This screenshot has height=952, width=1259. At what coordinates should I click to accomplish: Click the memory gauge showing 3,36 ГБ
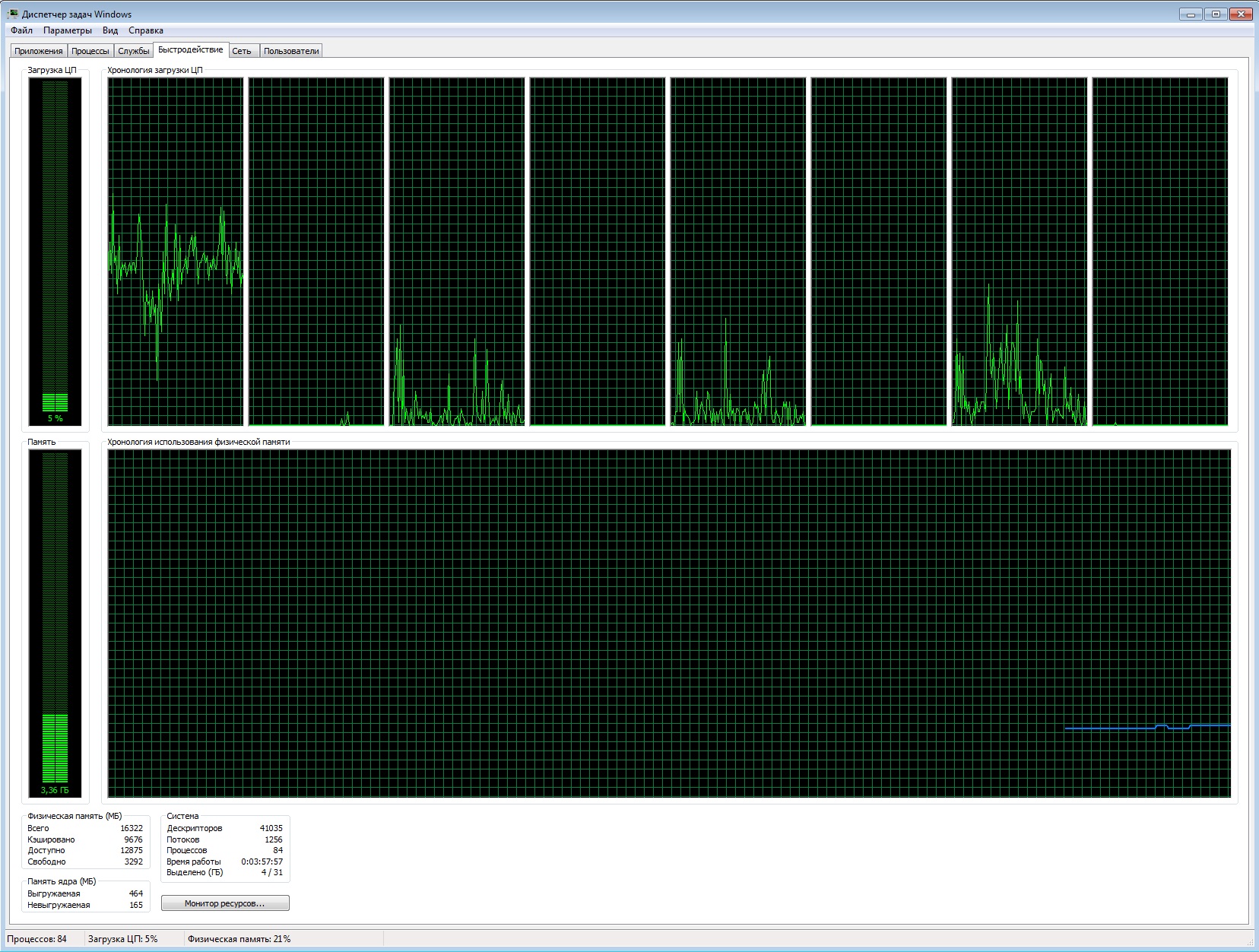tap(55, 624)
